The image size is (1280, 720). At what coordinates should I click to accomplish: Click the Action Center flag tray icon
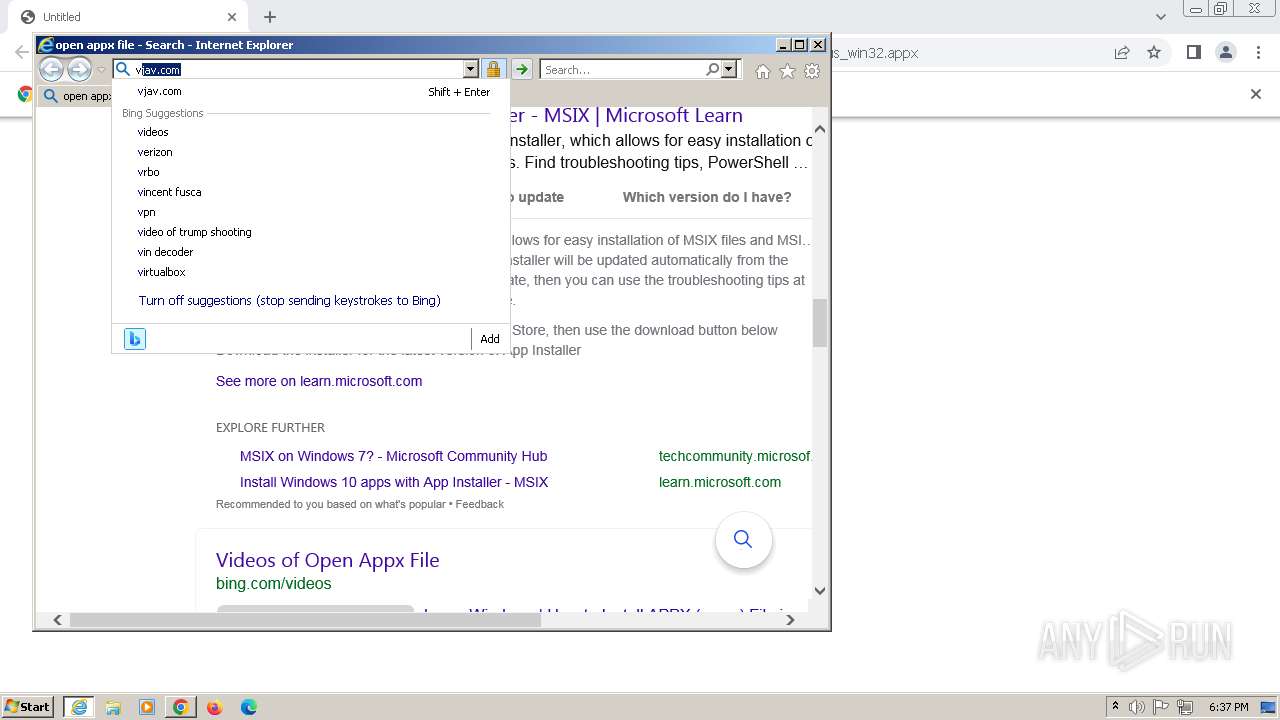click(x=1161, y=707)
